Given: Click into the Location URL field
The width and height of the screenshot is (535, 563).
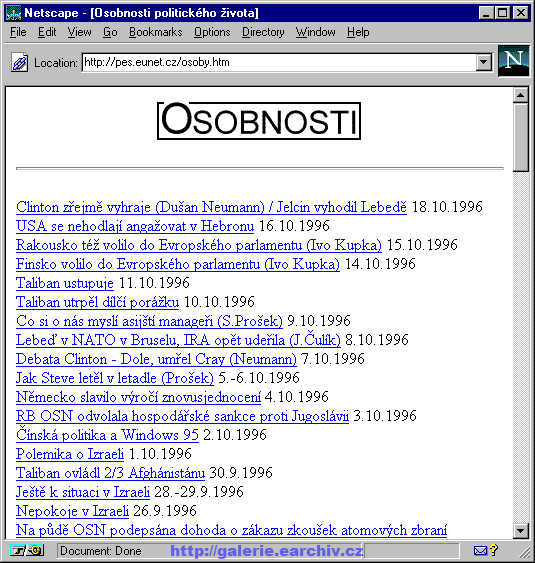Looking at the screenshot, I should (x=279, y=62).
